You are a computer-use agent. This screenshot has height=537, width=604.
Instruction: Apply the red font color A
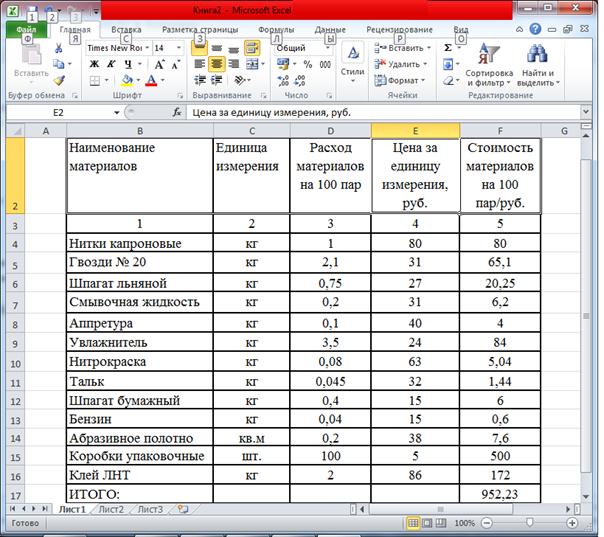point(152,81)
